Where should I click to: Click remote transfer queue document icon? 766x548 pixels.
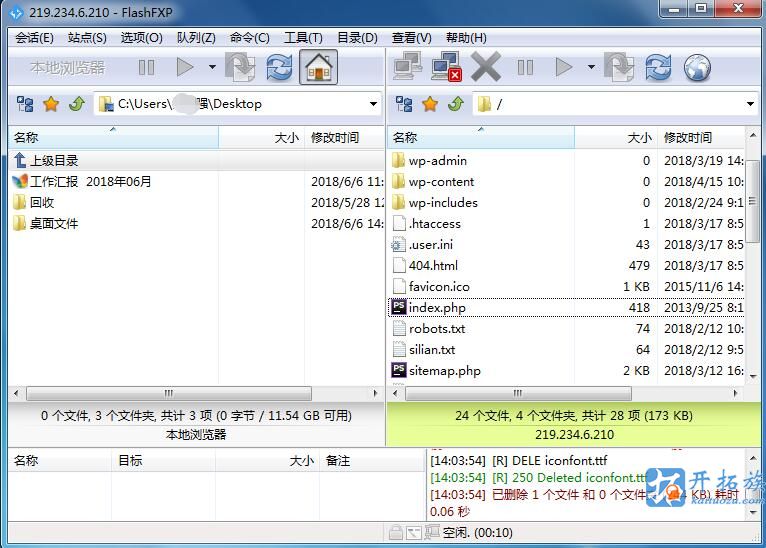[x=619, y=67]
